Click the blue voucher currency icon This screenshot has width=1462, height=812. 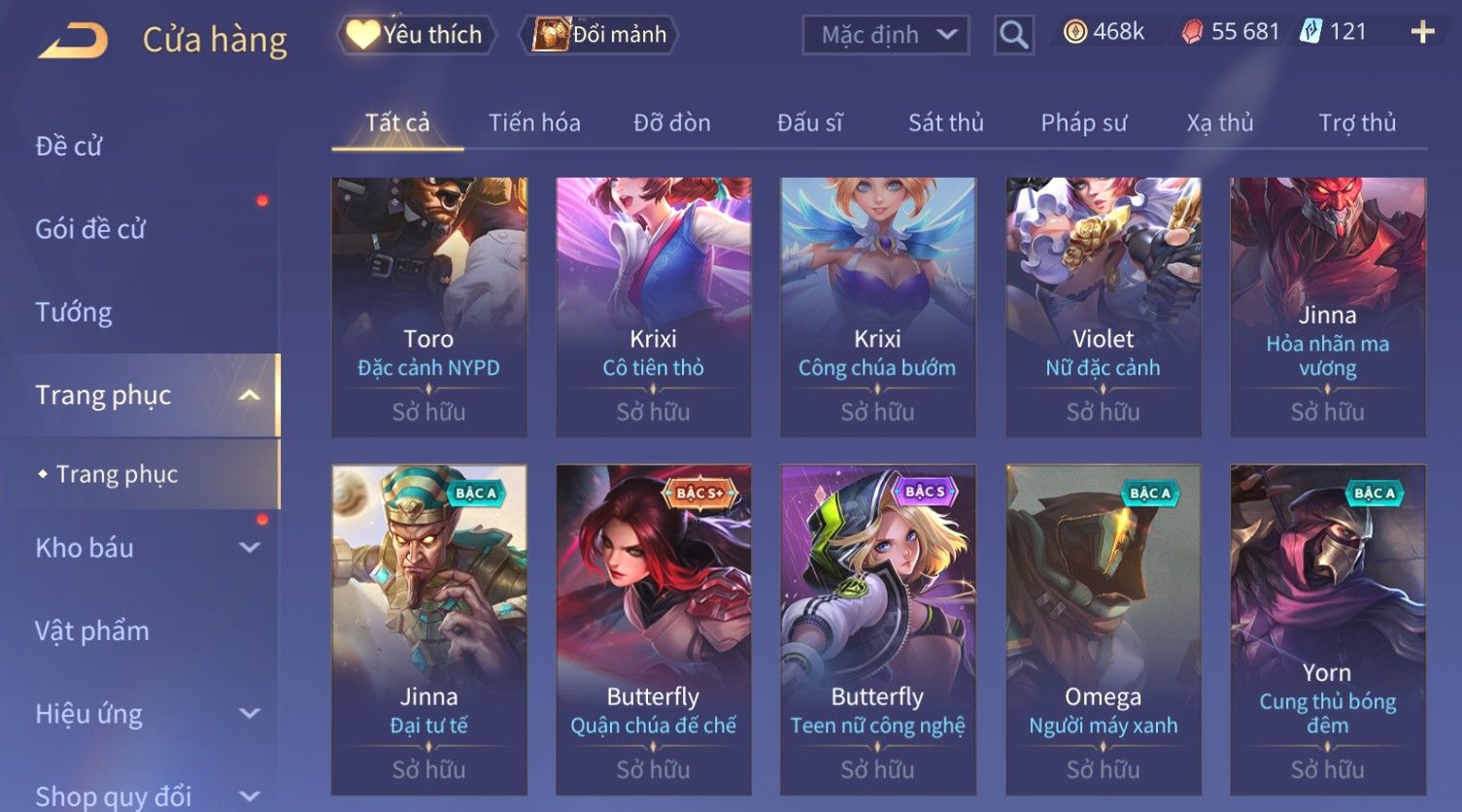click(x=1311, y=32)
